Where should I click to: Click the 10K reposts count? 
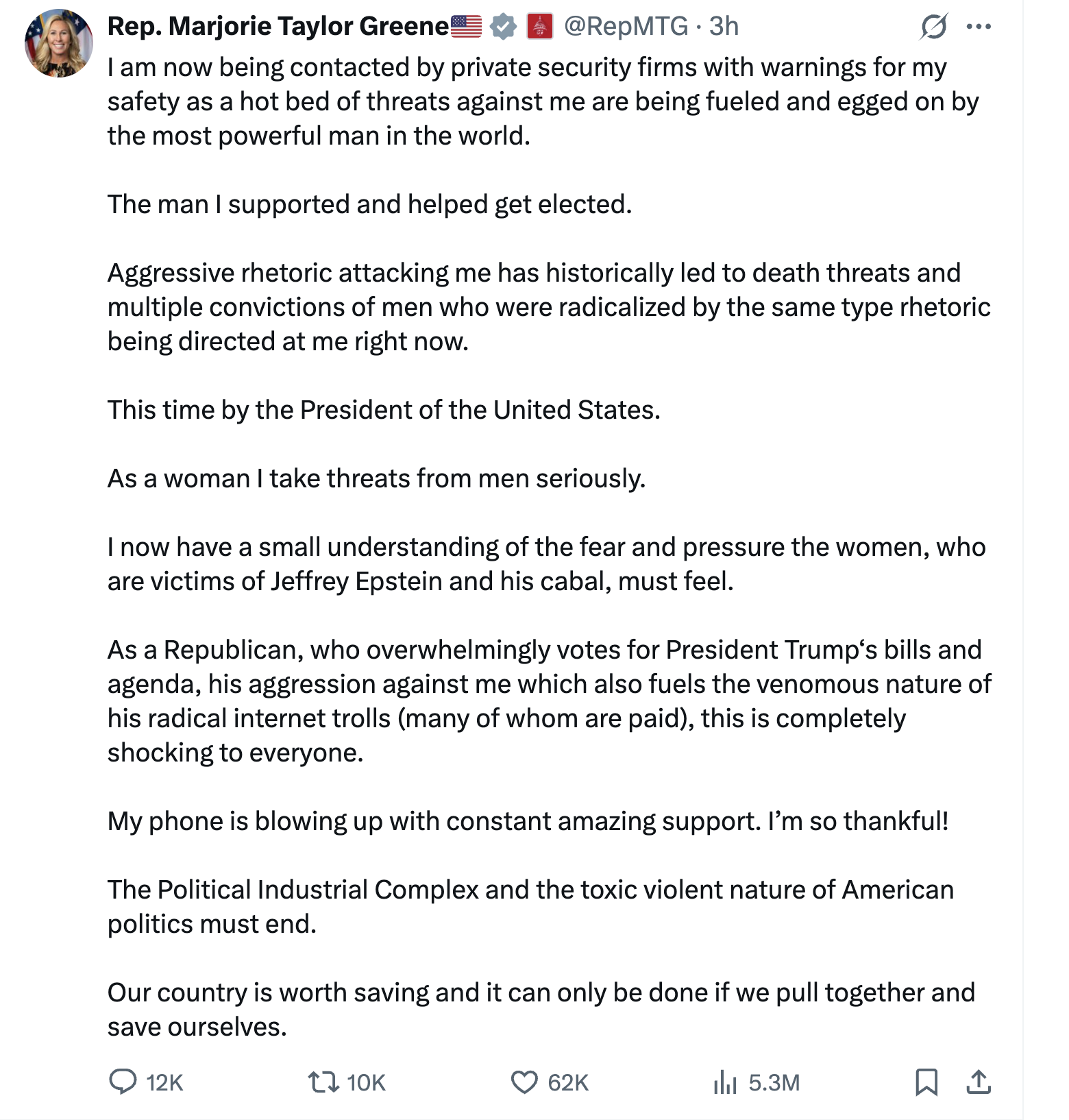(x=367, y=1082)
